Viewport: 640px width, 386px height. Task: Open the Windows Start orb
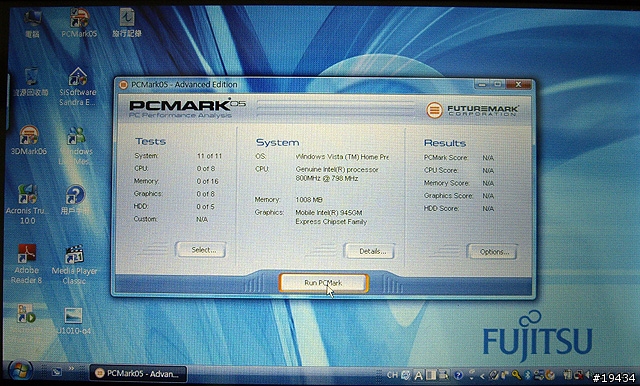click(20, 371)
